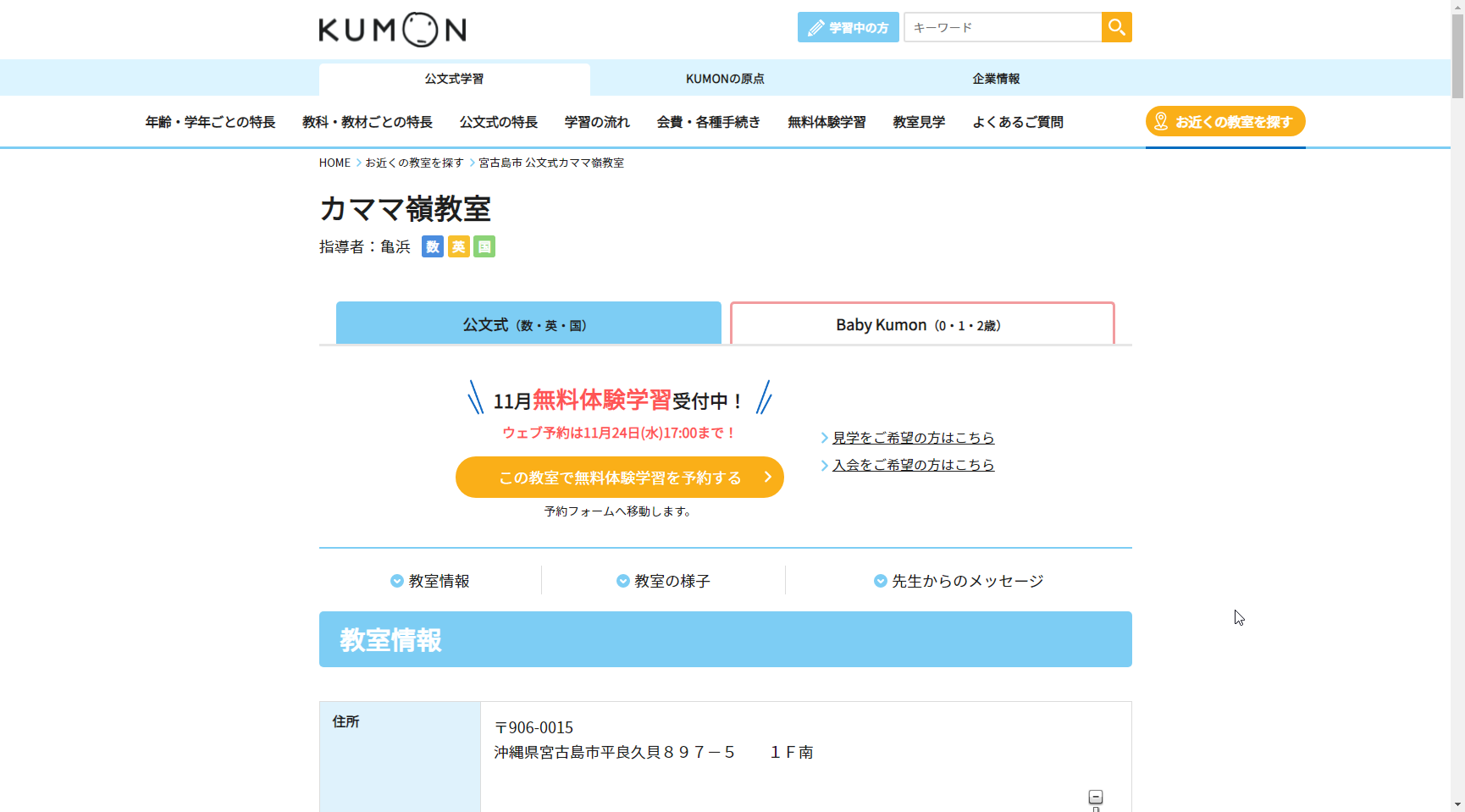Switch to the Baby Kumon tab
Viewport: 1465px width, 812px height.
[922, 323]
